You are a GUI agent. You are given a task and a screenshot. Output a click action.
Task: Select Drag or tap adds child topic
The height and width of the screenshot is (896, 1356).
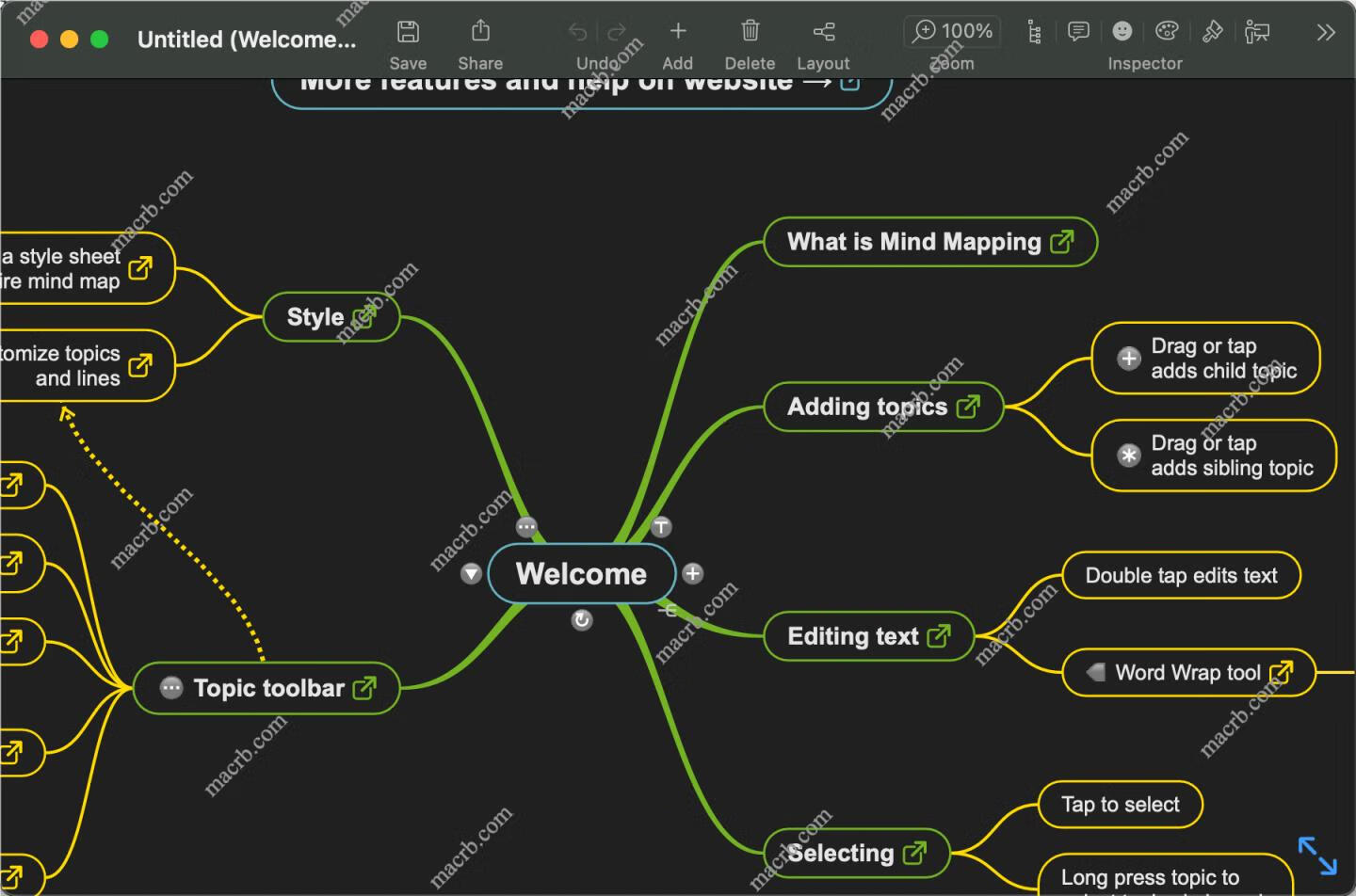[x=1206, y=359]
